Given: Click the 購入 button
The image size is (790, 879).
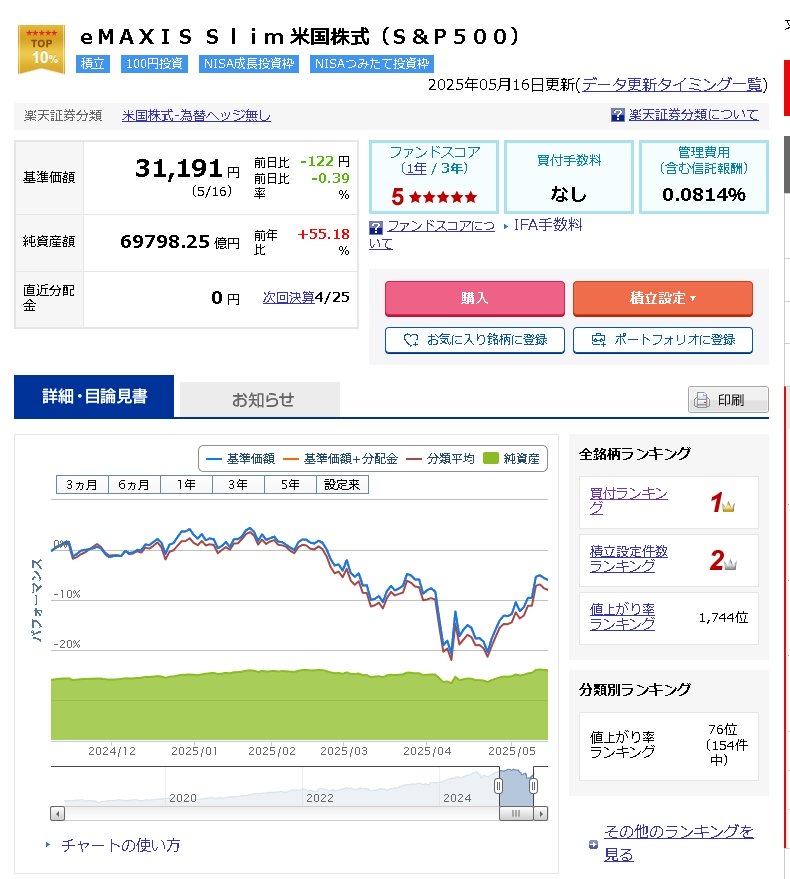Looking at the screenshot, I should click(474, 298).
